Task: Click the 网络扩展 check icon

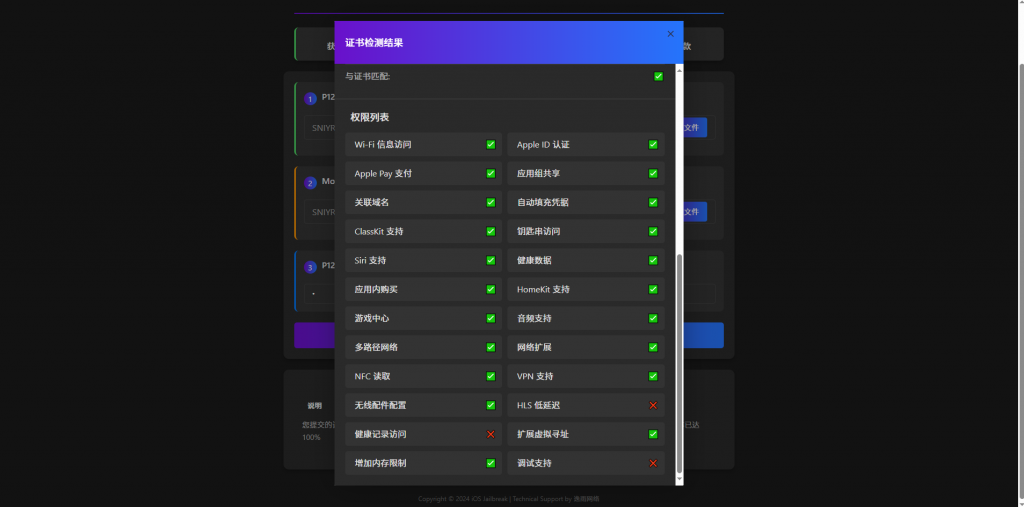Action: [652, 347]
